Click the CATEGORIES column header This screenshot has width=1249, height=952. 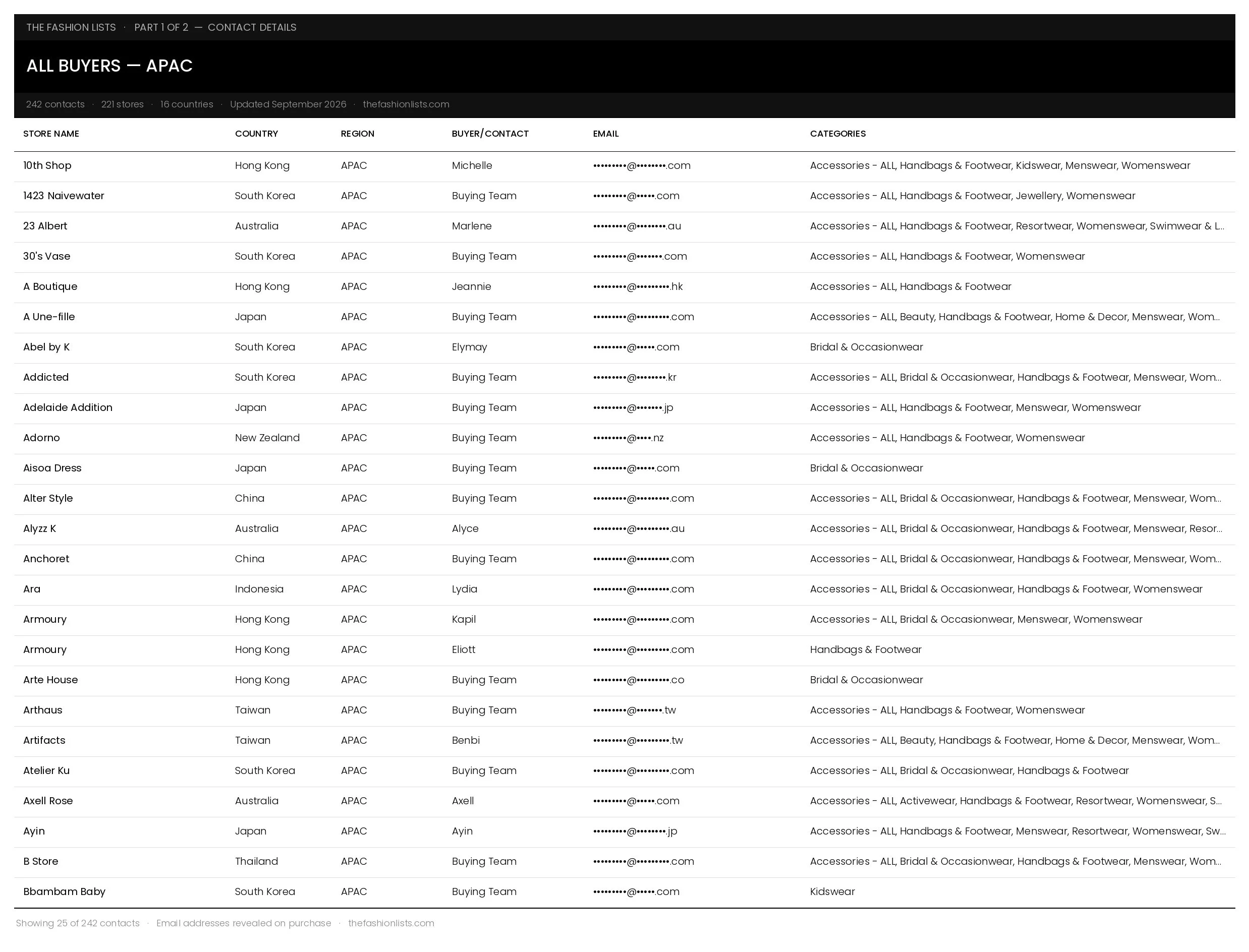837,134
